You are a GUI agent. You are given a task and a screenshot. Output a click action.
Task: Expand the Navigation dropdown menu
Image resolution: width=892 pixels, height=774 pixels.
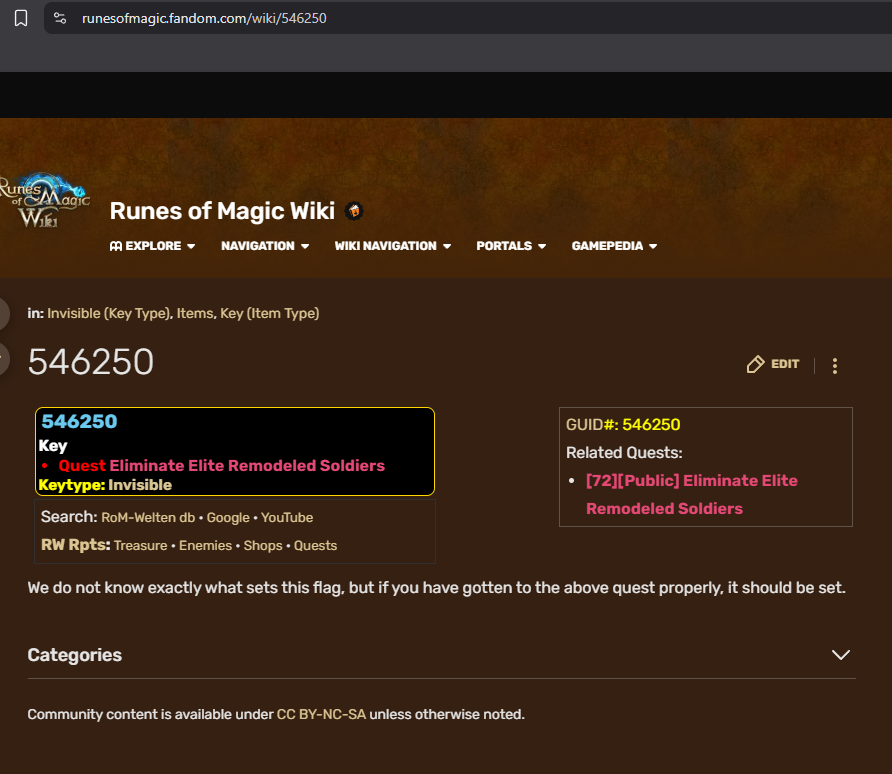[265, 246]
